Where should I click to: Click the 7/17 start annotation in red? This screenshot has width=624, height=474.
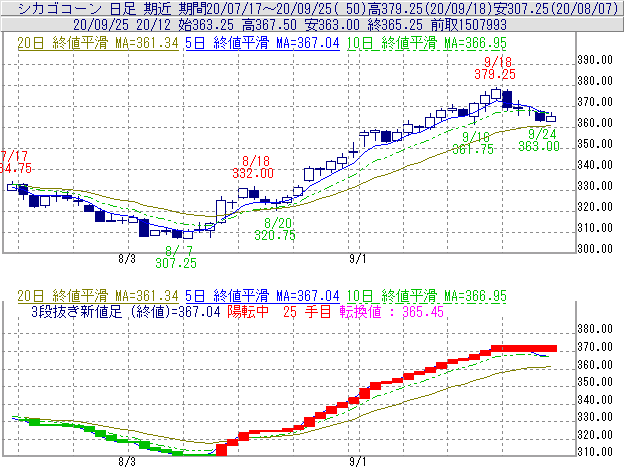15,162
